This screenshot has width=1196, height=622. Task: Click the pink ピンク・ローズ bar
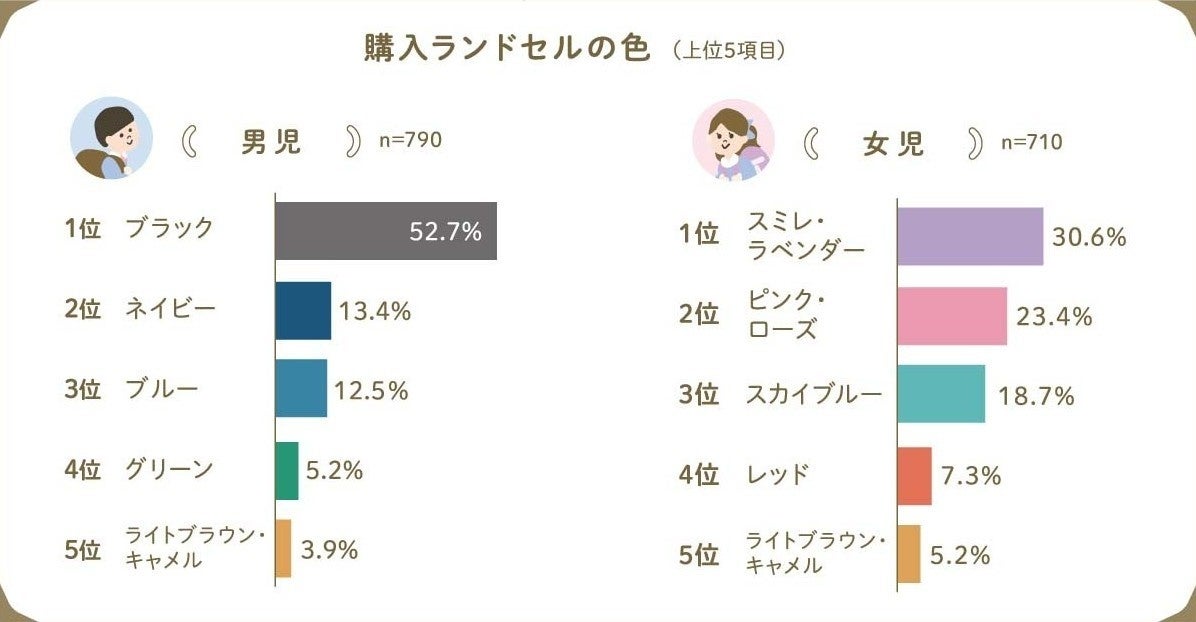point(952,316)
